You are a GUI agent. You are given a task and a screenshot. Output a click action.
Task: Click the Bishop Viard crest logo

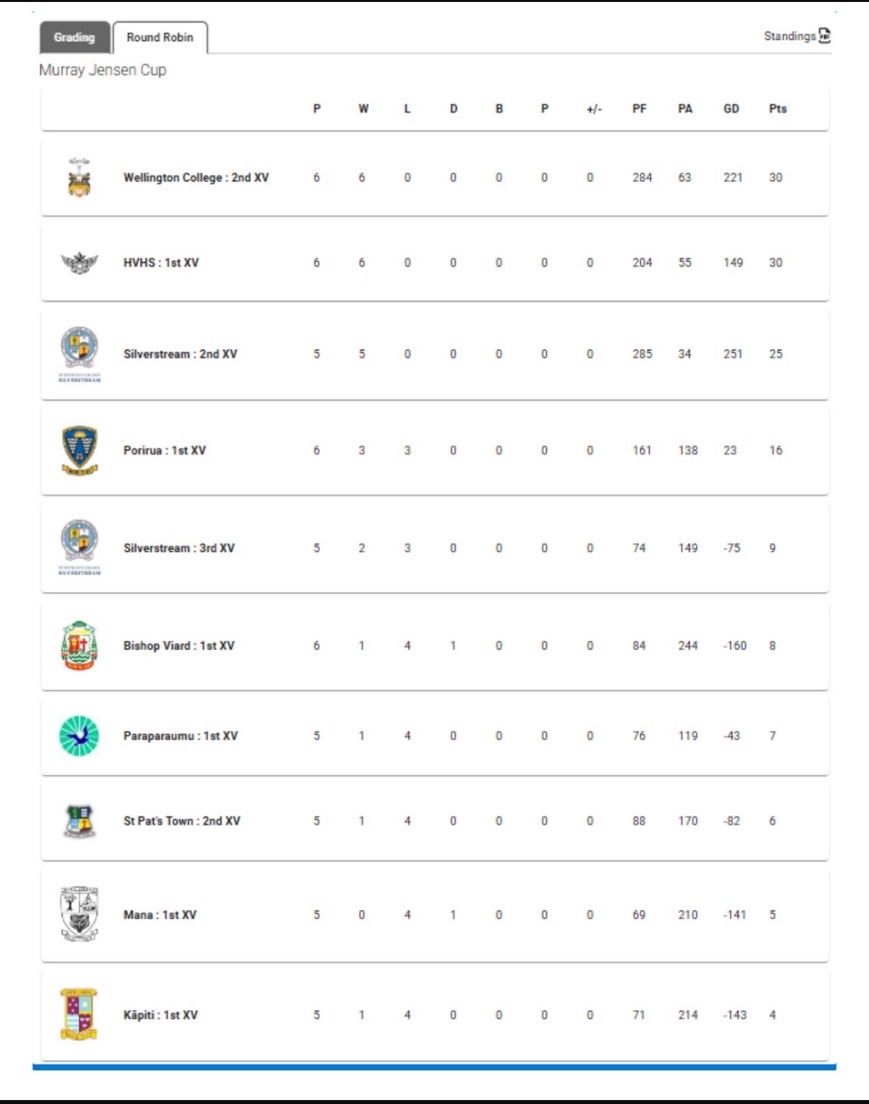(80, 645)
